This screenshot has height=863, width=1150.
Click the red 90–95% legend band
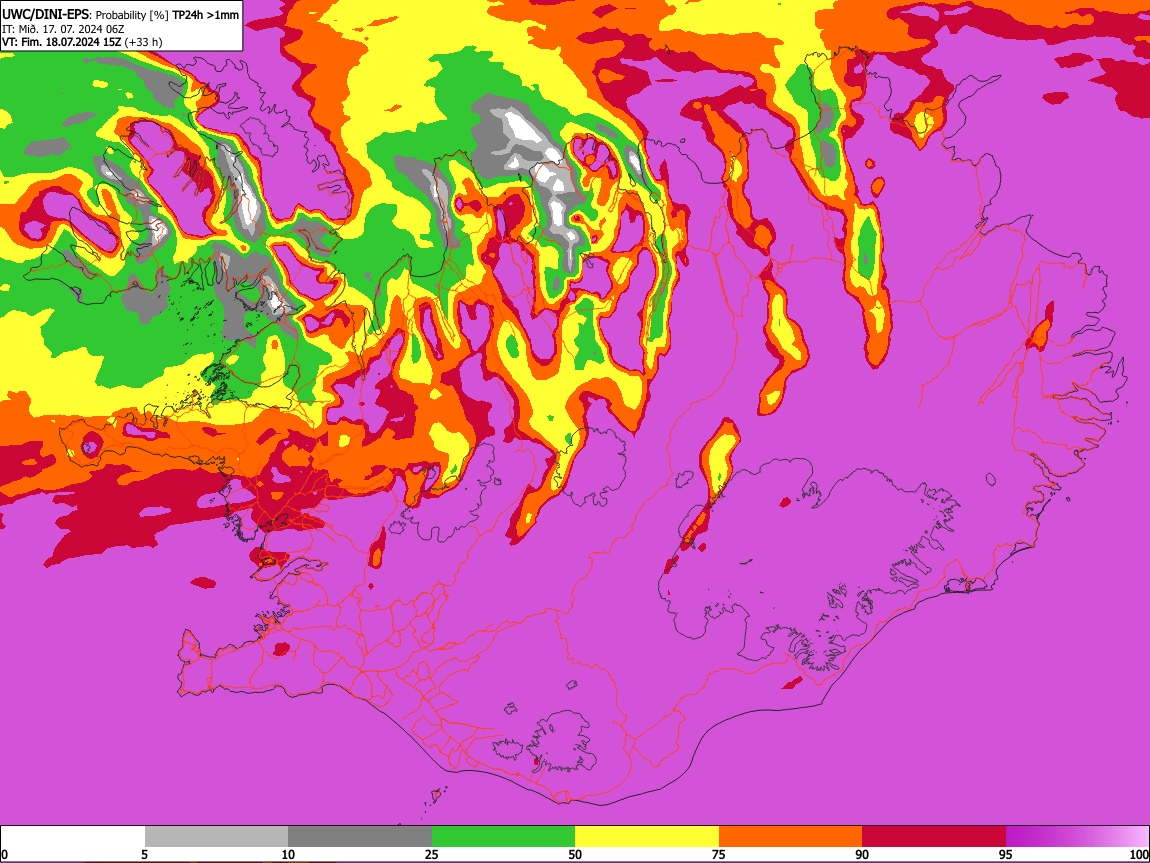pos(934,837)
